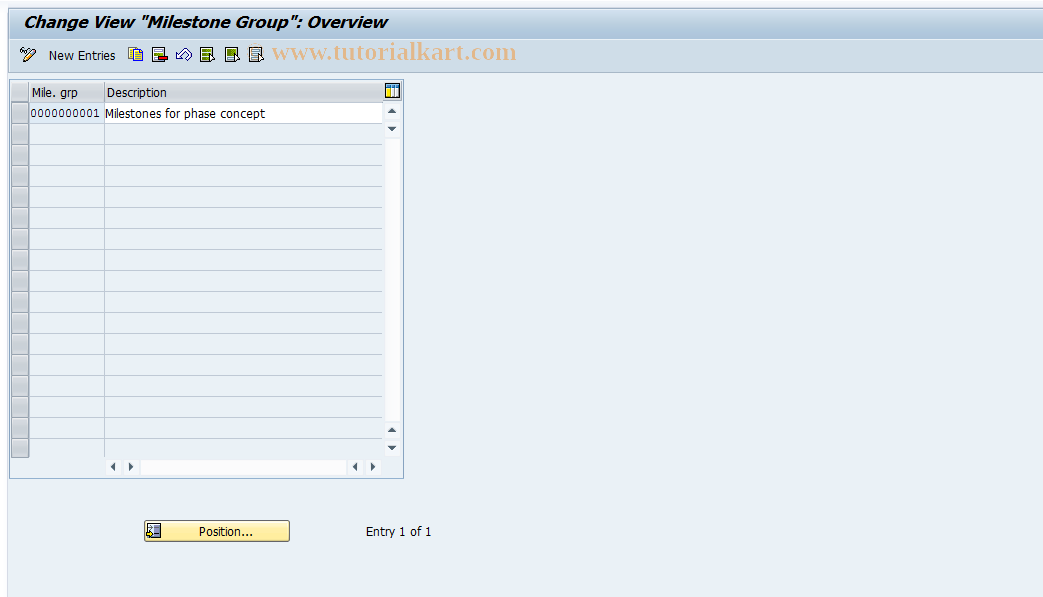
Task: Click the horizontal scrollbar track under the table
Action: click(243, 467)
